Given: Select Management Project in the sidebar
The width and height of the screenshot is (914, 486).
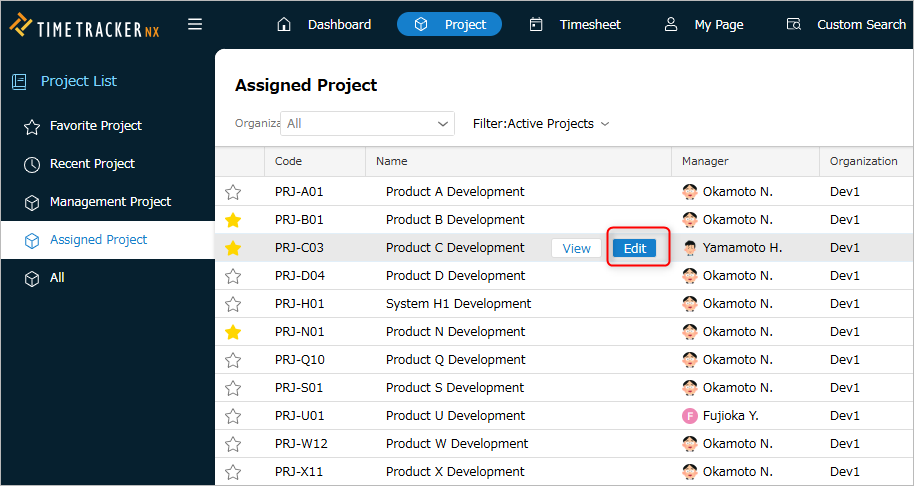Looking at the screenshot, I should coord(108,202).
